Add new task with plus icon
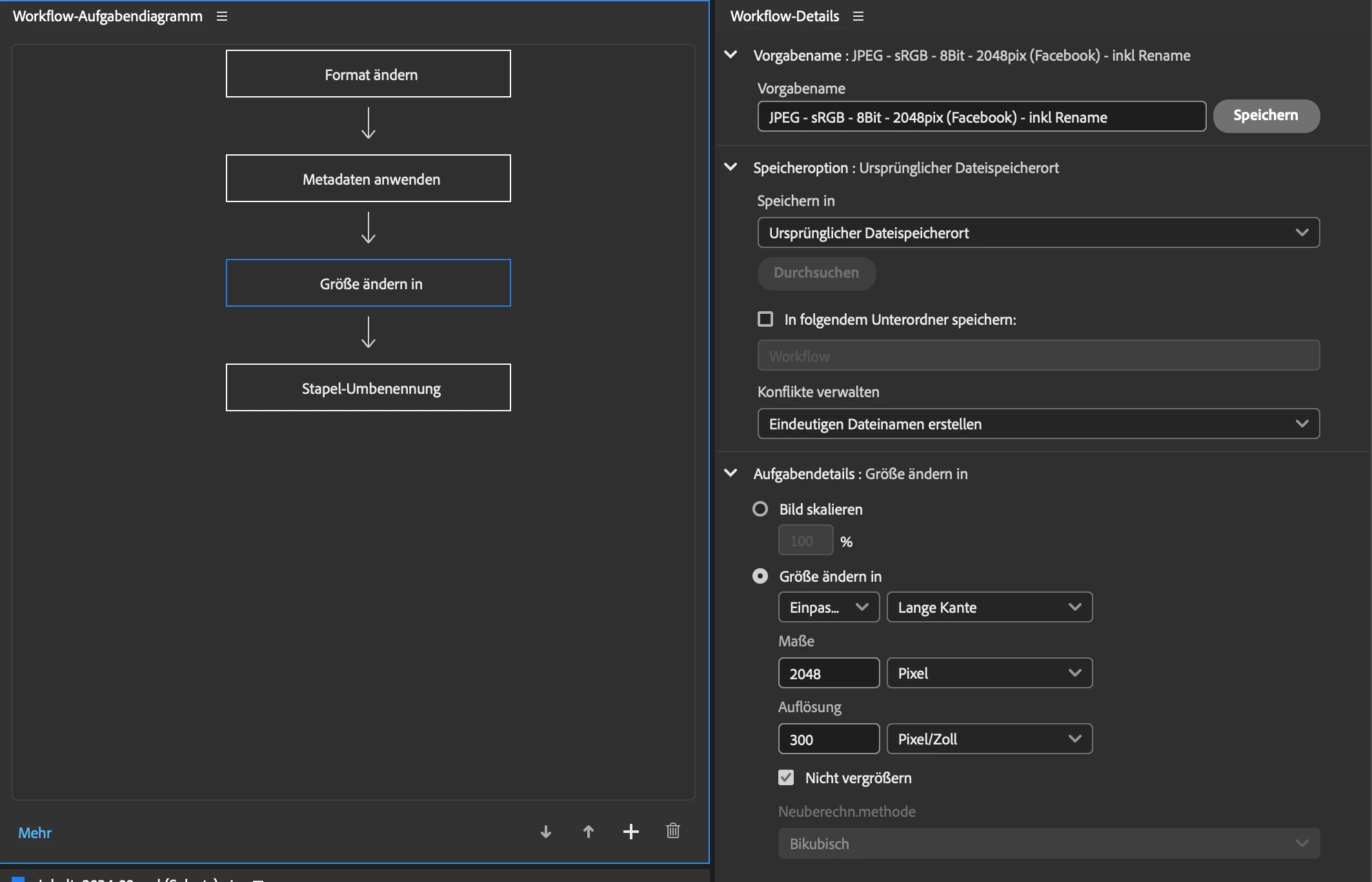 point(631,832)
